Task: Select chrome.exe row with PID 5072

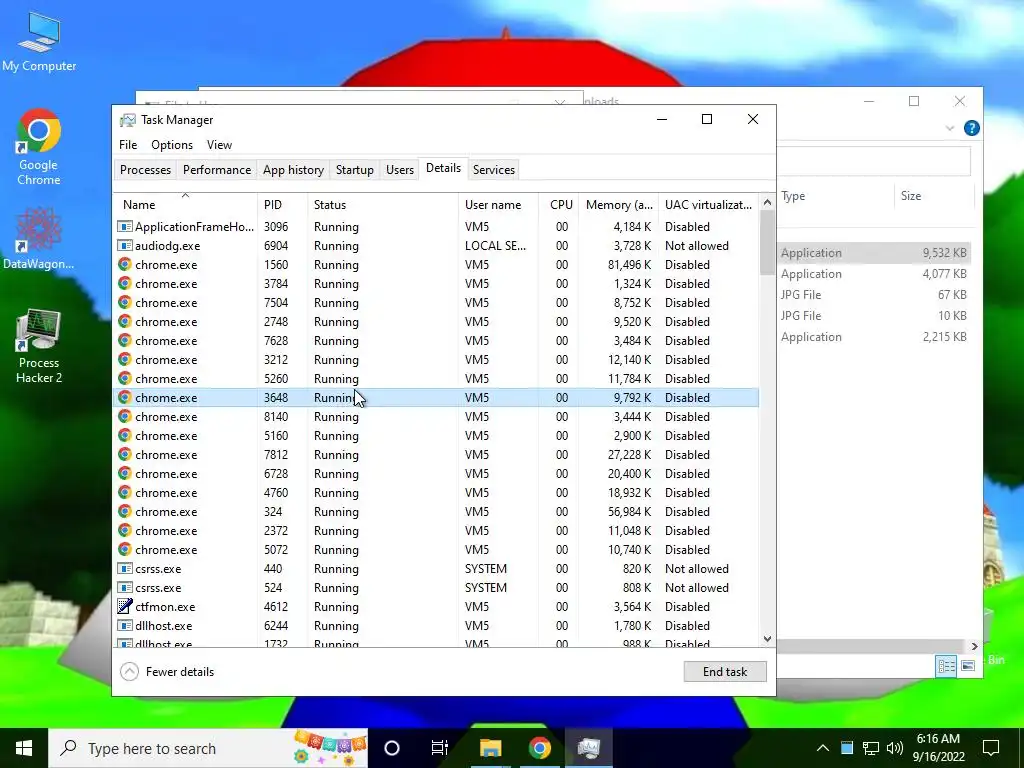Action: [436, 549]
